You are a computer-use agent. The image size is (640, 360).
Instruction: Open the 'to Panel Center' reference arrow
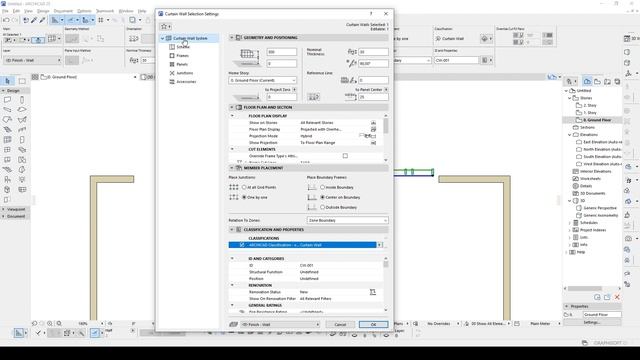coord(386,89)
